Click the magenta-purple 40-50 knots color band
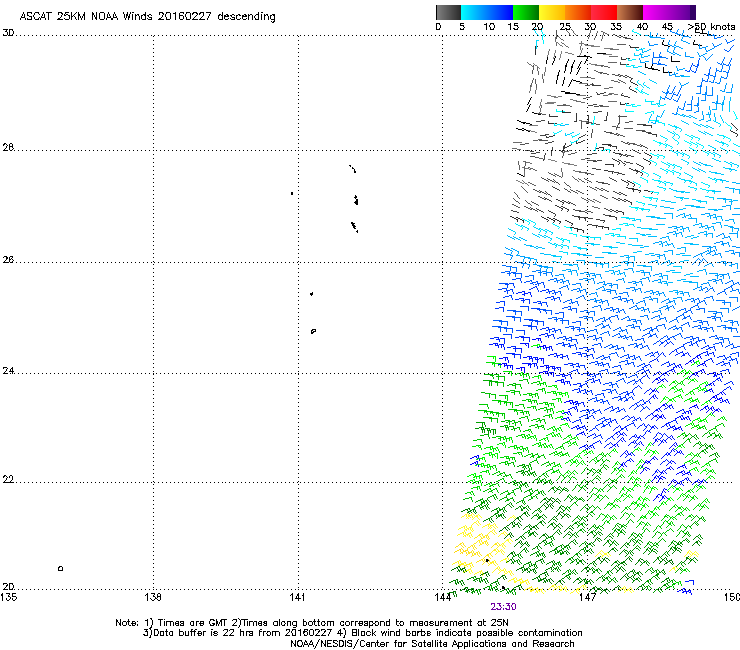Viewport: 740px width, 650px height. pos(669,12)
